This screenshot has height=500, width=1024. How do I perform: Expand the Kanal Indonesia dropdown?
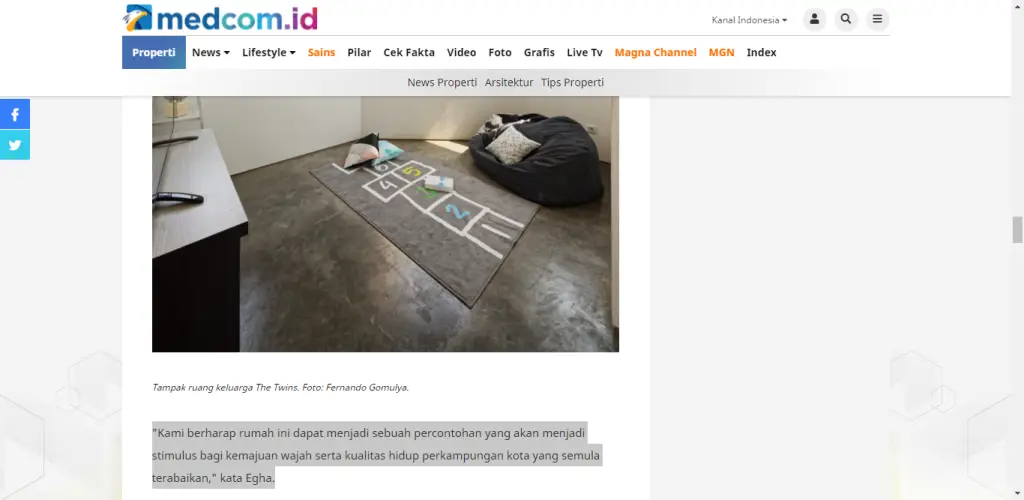tap(749, 20)
